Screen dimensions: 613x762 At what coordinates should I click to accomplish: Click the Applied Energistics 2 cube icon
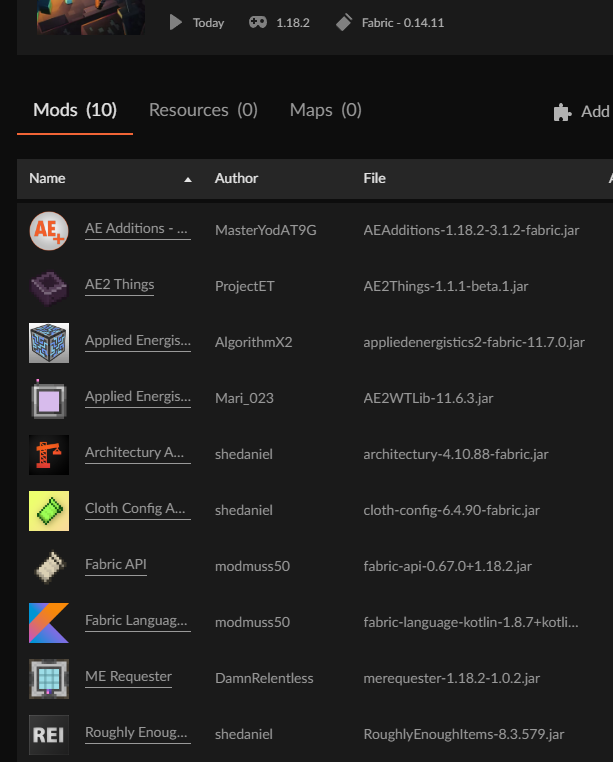pyautogui.click(x=49, y=343)
